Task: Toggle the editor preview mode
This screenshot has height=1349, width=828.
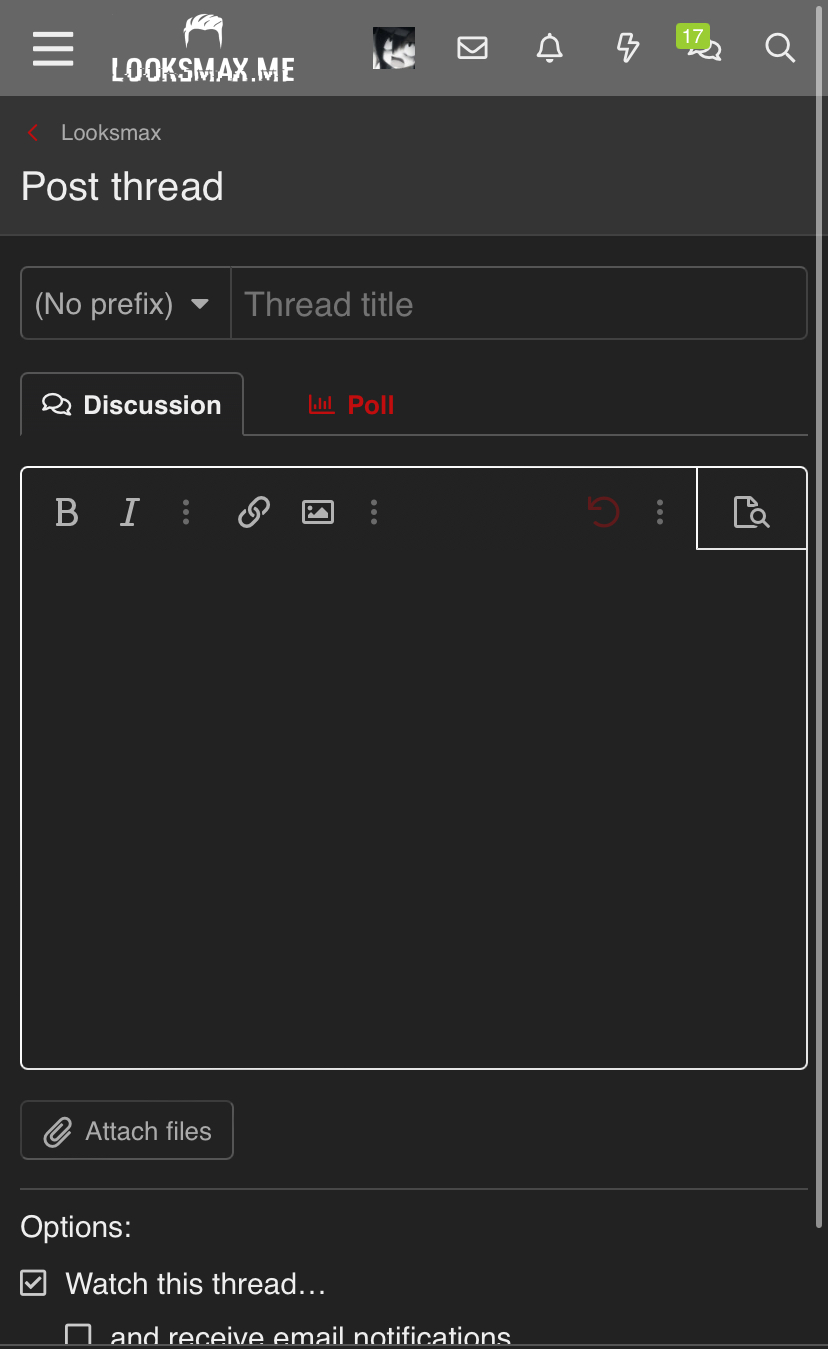Action: pyautogui.click(x=751, y=512)
